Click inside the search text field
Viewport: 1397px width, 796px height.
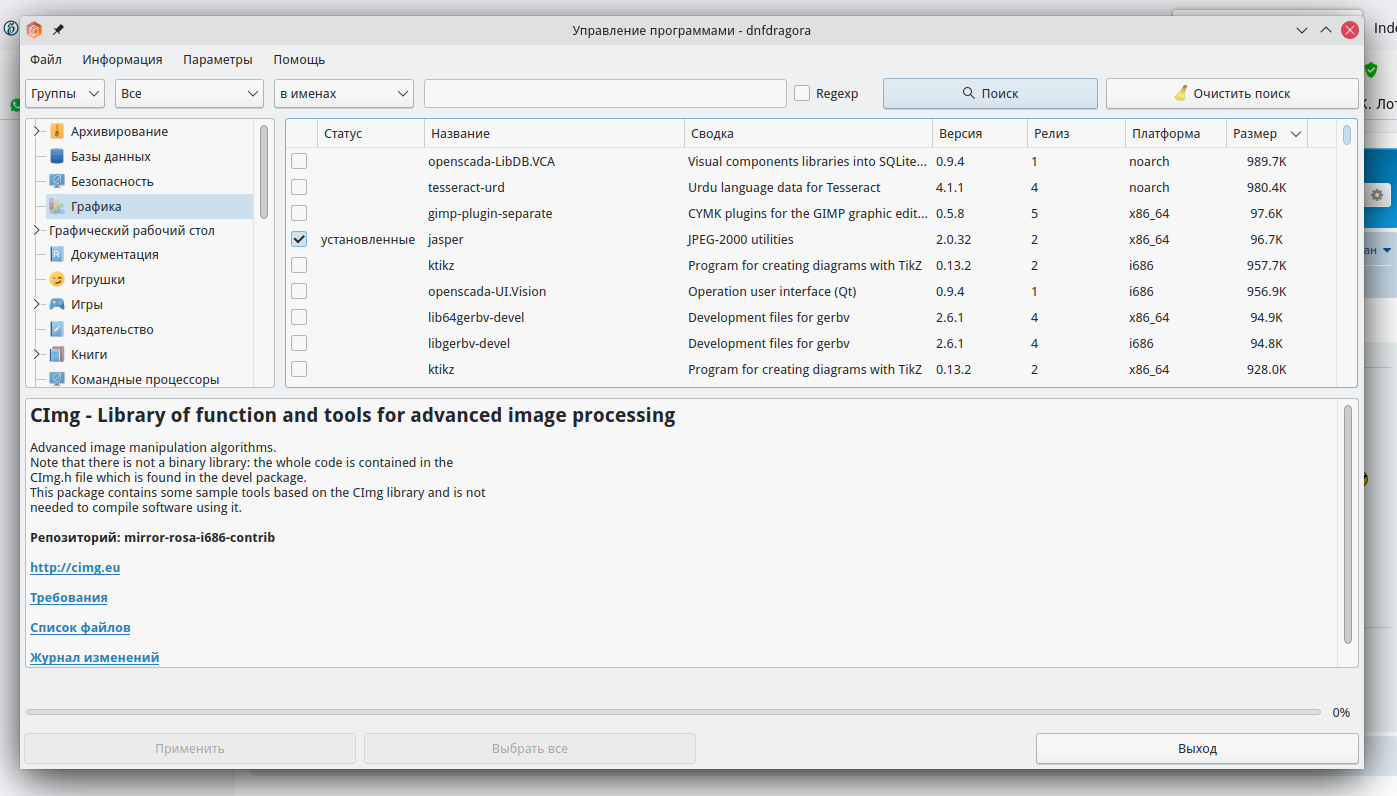tap(605, 93)
